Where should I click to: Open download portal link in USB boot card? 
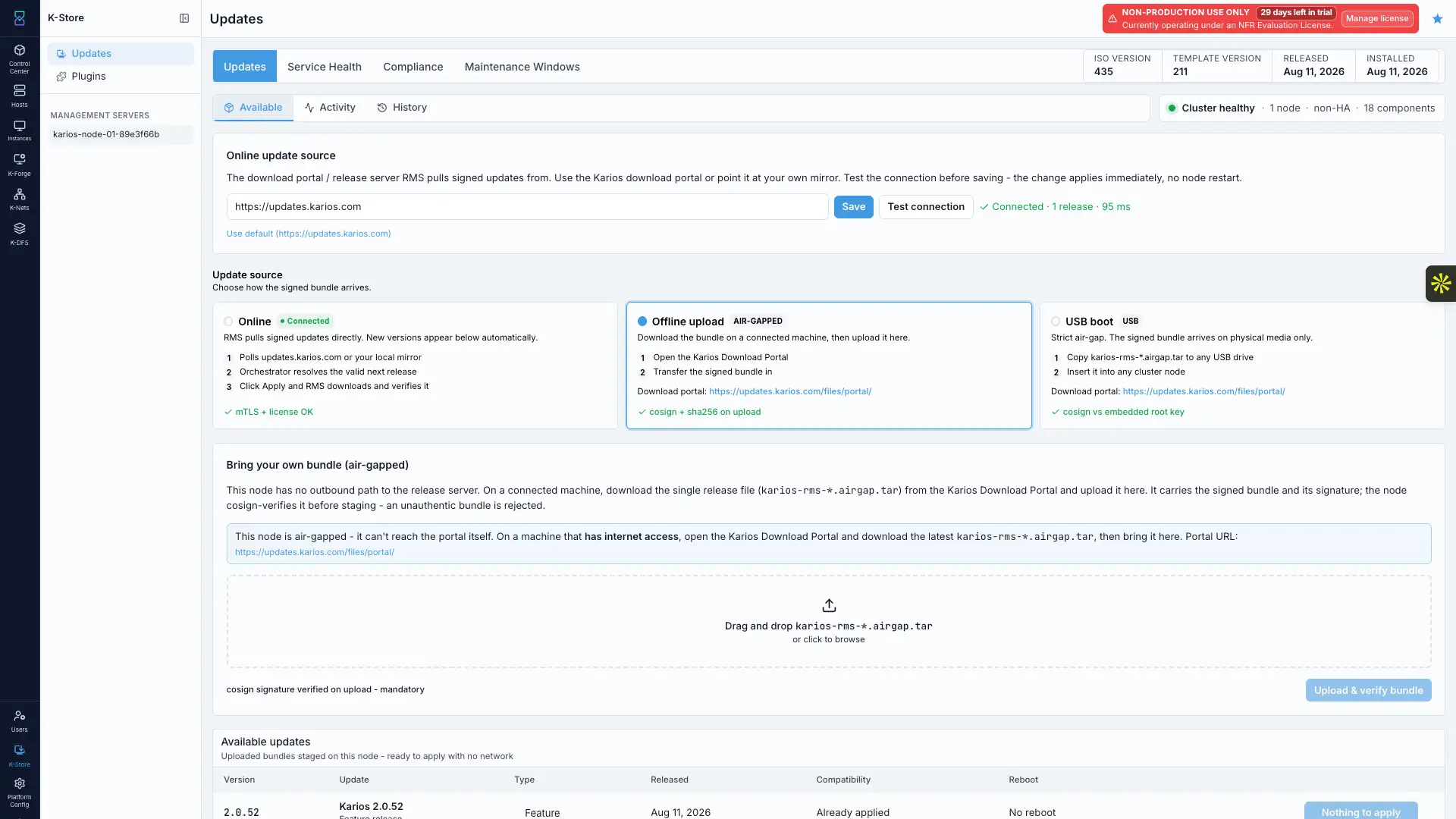1203,391
